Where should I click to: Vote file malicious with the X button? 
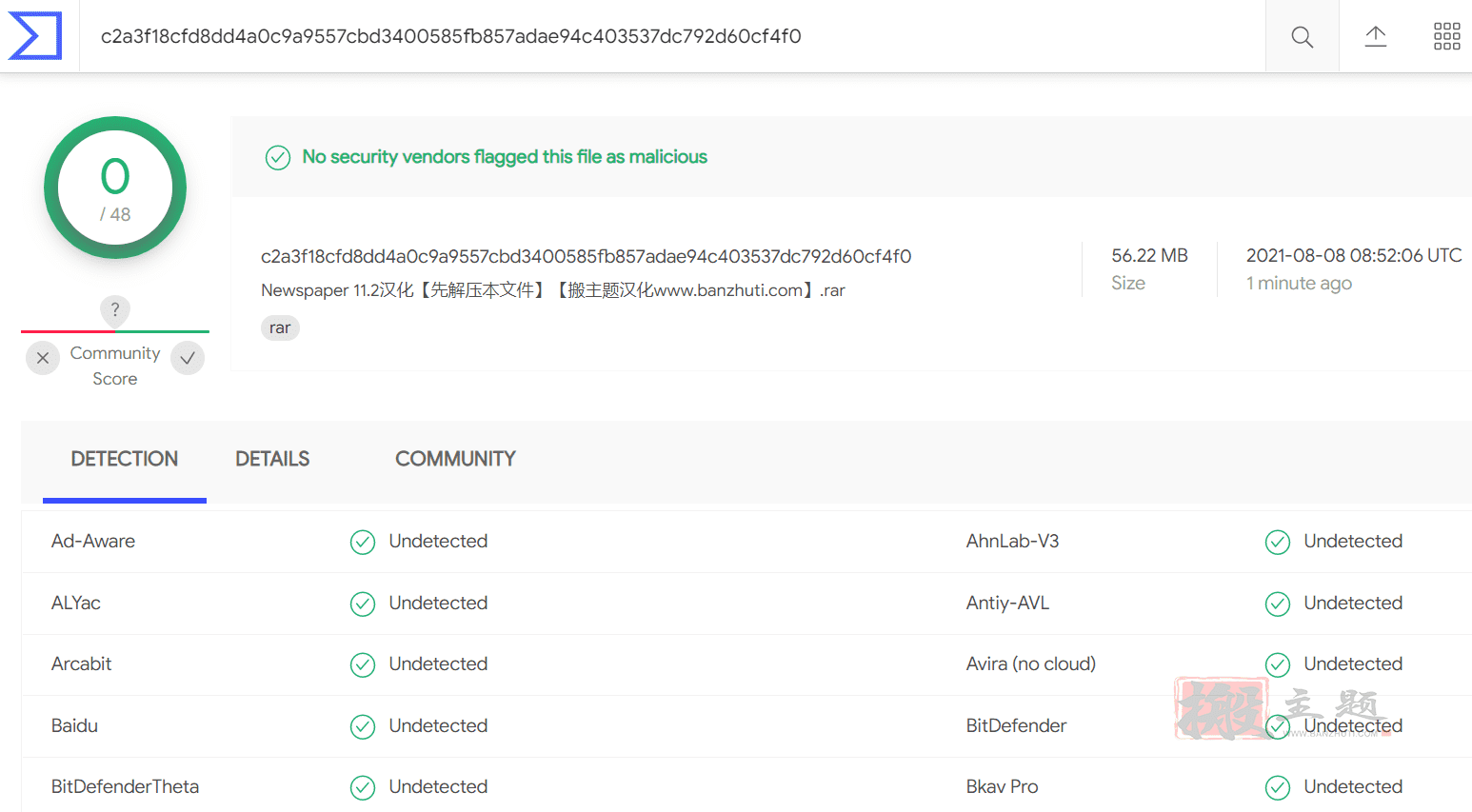tap(43, 358)
